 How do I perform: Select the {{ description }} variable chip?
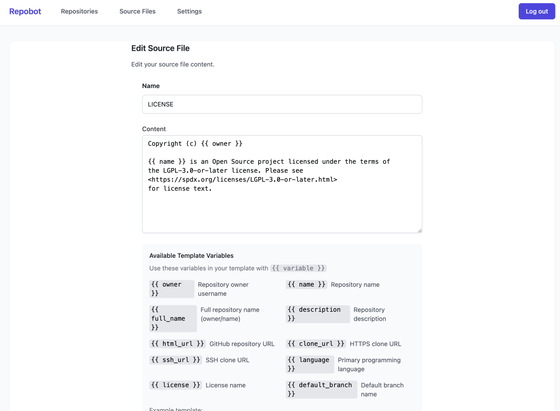click(x=318, y=314)
